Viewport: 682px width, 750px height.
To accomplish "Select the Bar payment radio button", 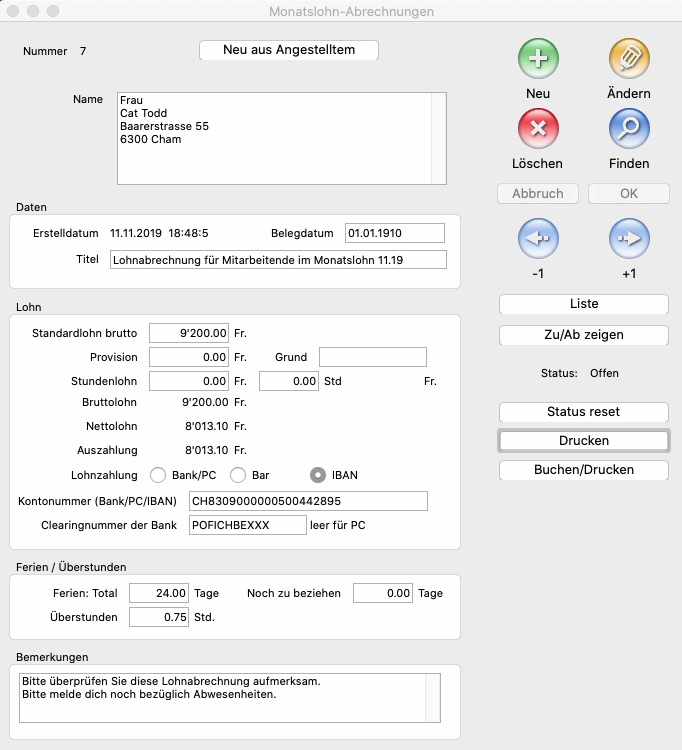I will click(x=238, y=475).
